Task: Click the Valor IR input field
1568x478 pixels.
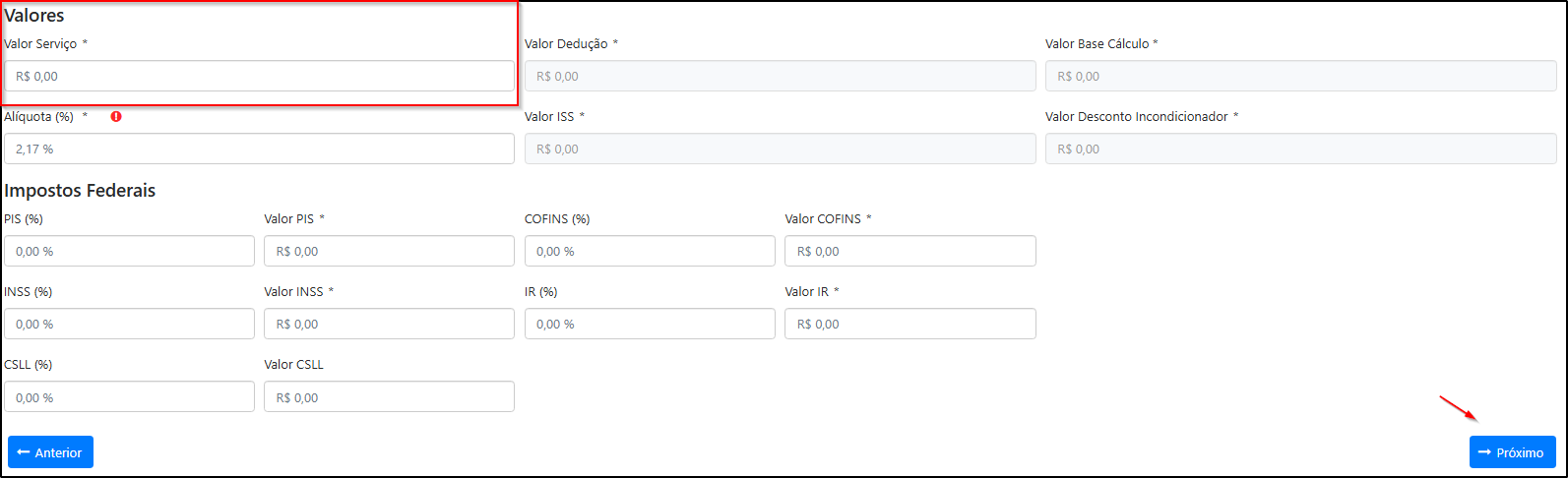Action: click(910, 324)
